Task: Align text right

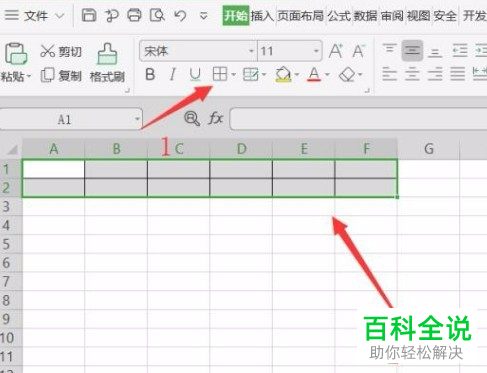Action: [435, 74]
